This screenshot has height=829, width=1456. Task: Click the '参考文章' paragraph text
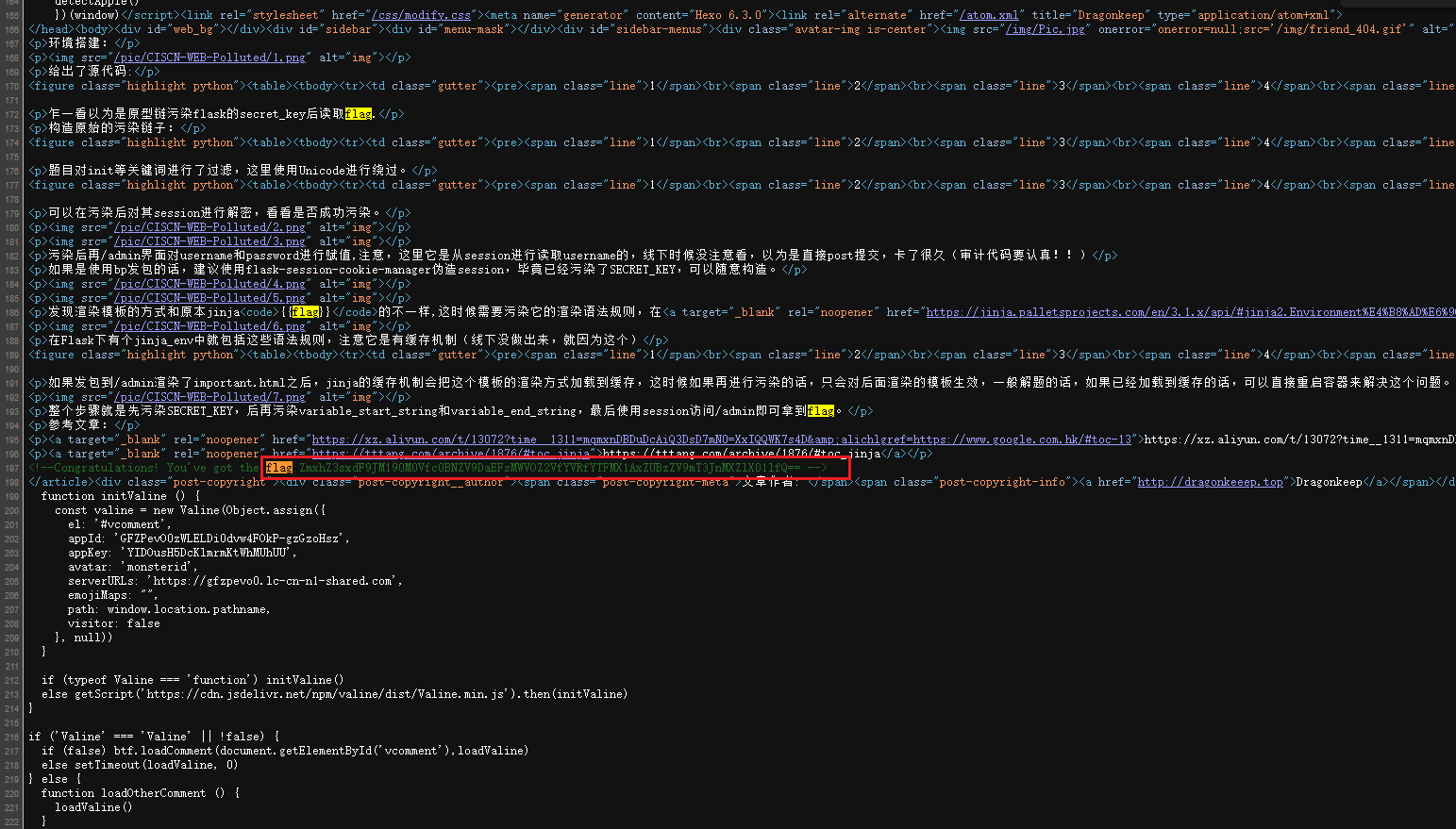click(x=77, y=425)
